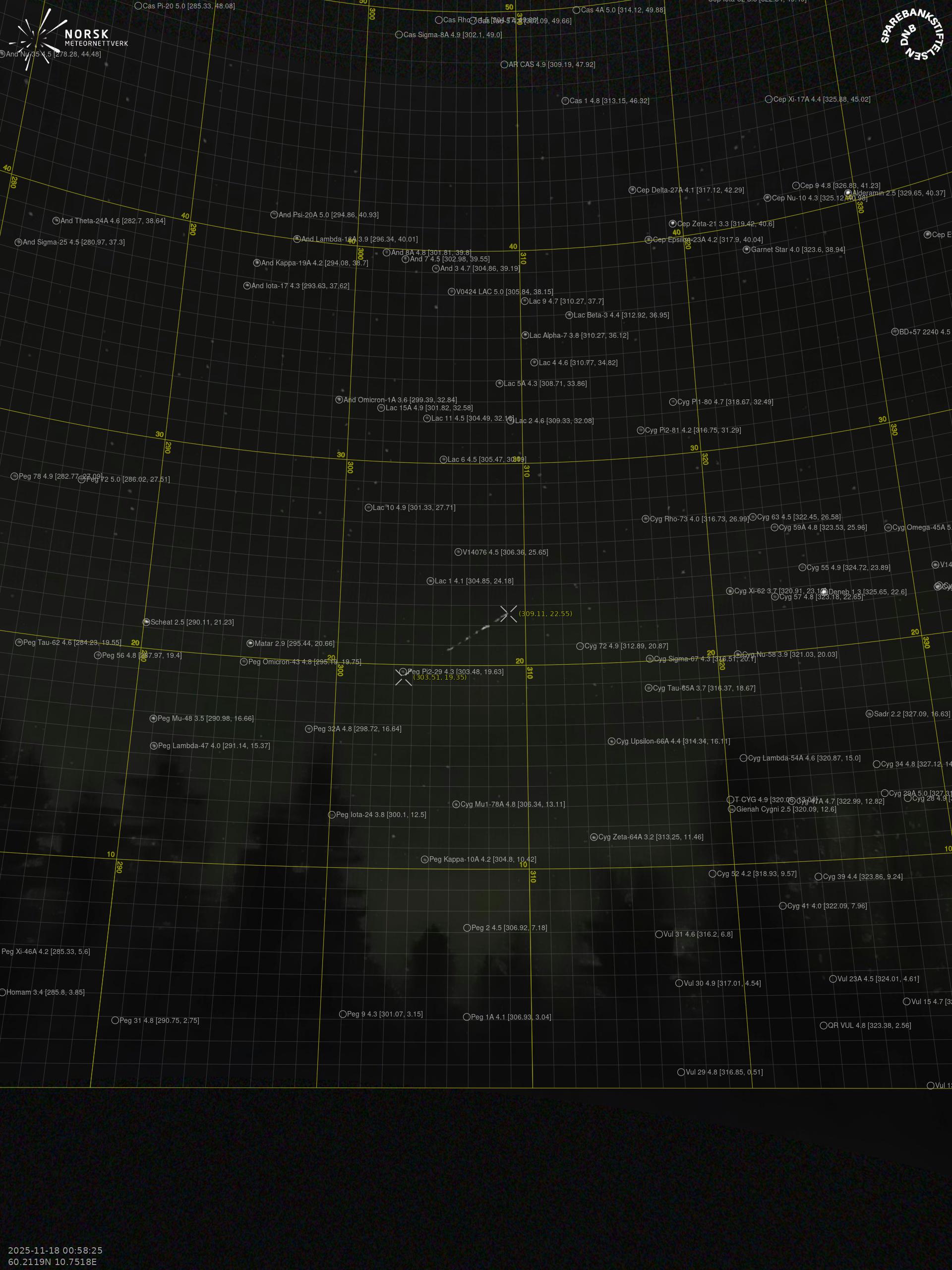Click the Sadr star marker
This screenshot has height=1270, width=952.
[x=869, y=714]
